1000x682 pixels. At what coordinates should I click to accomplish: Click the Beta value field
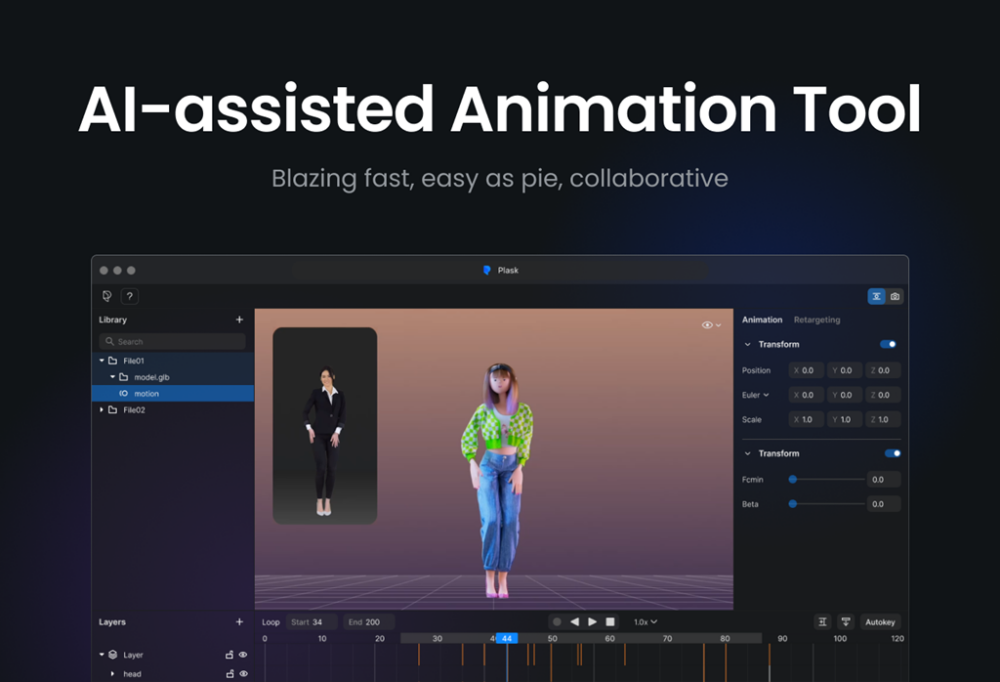[883, 504]
